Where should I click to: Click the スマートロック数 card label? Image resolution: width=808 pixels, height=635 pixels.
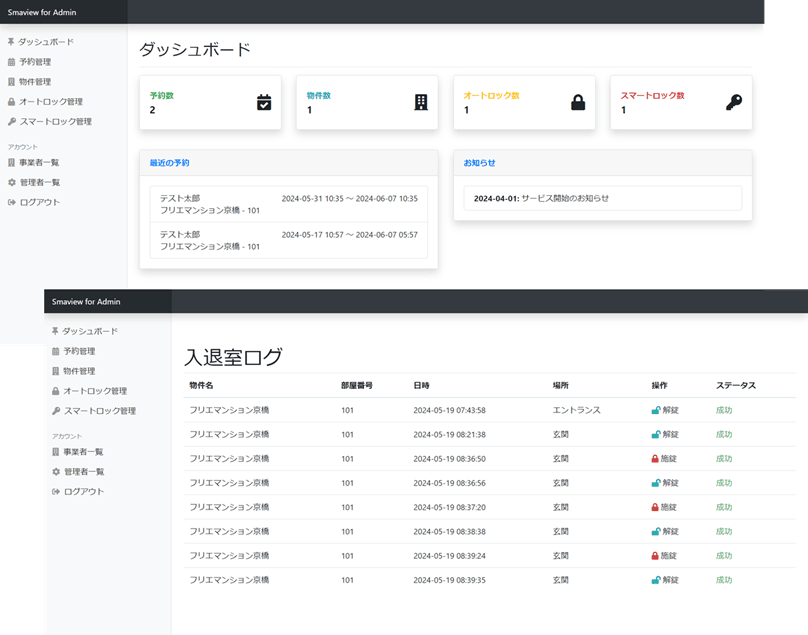click(652, 95)
